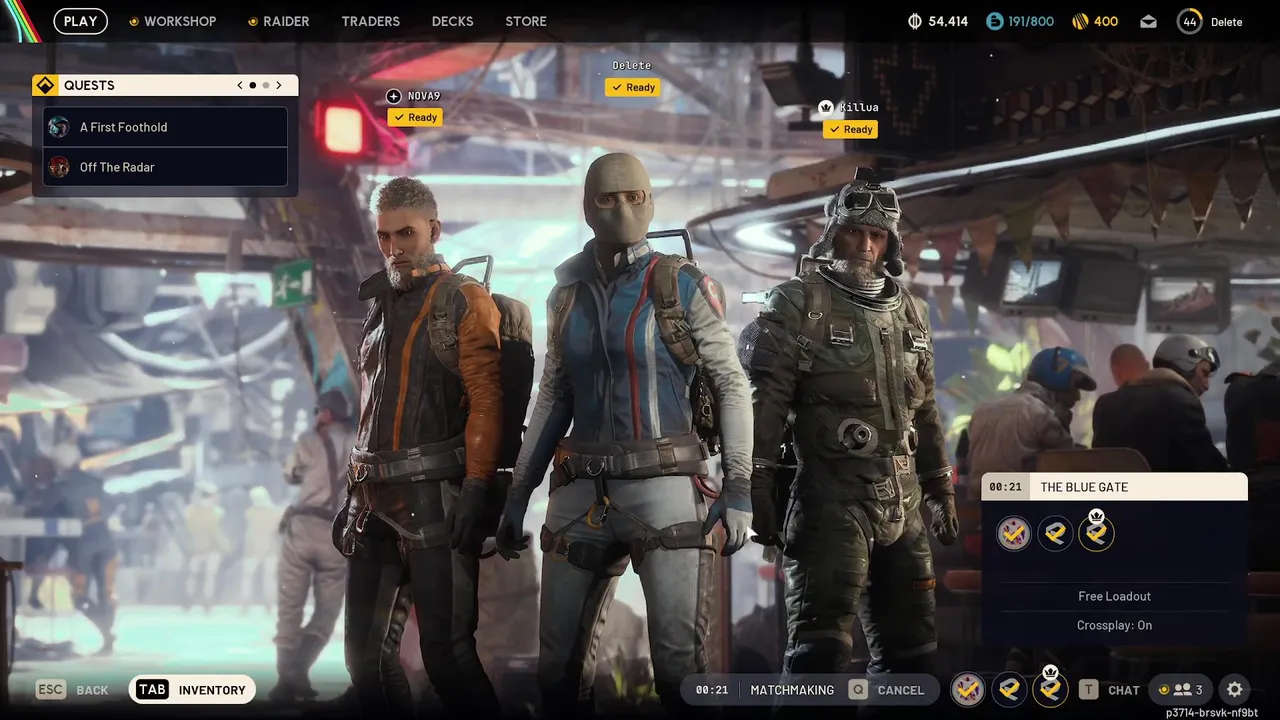
Task: Click the crown leader icon beside Killua
Action: click(826, 107)
